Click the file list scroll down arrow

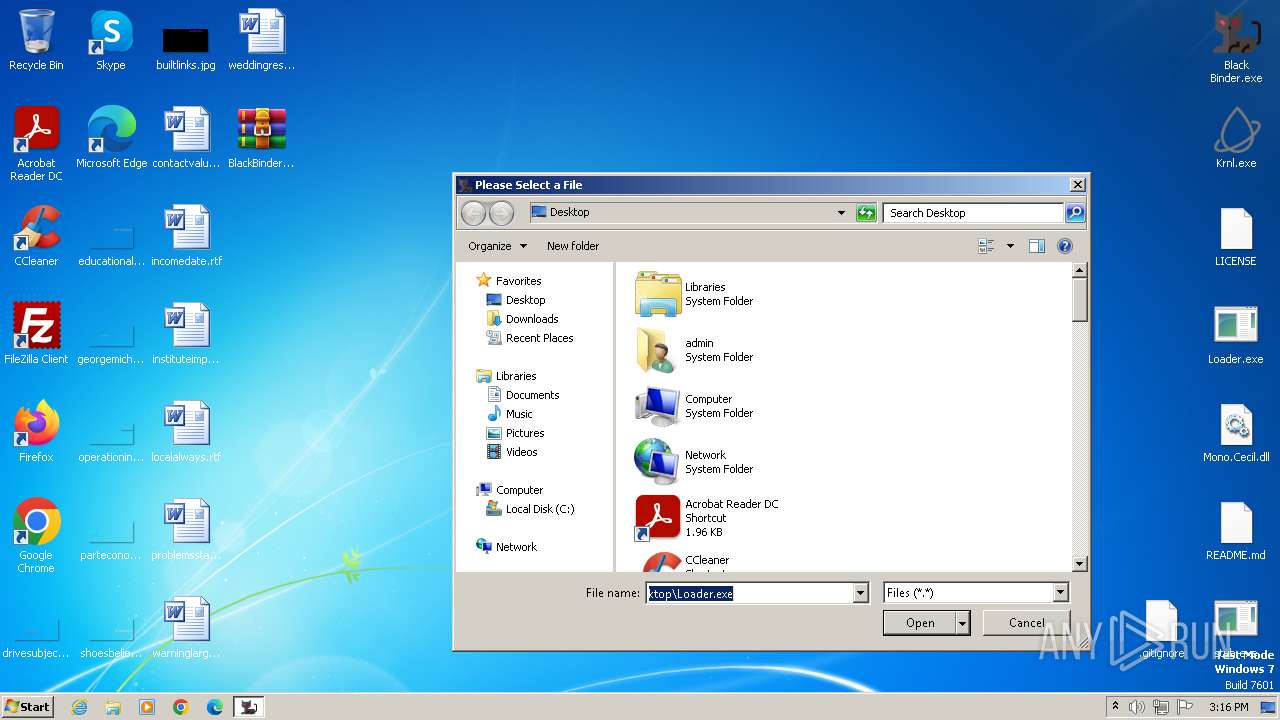[1079, 564]
